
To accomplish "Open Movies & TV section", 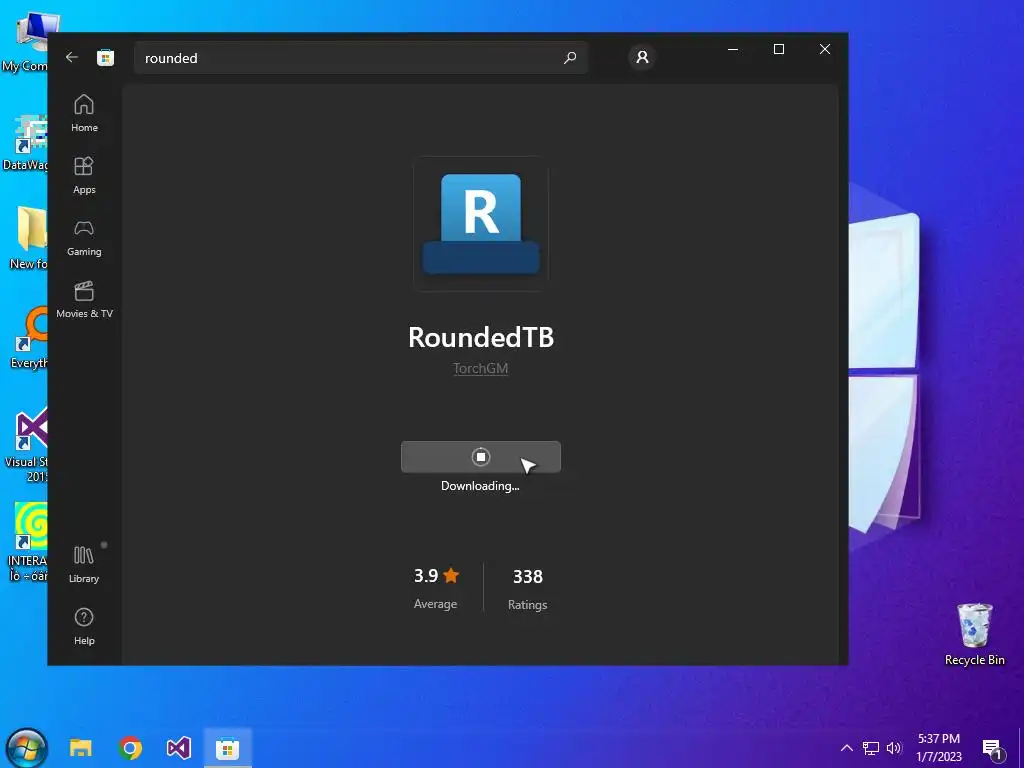I will pos(84,299).
